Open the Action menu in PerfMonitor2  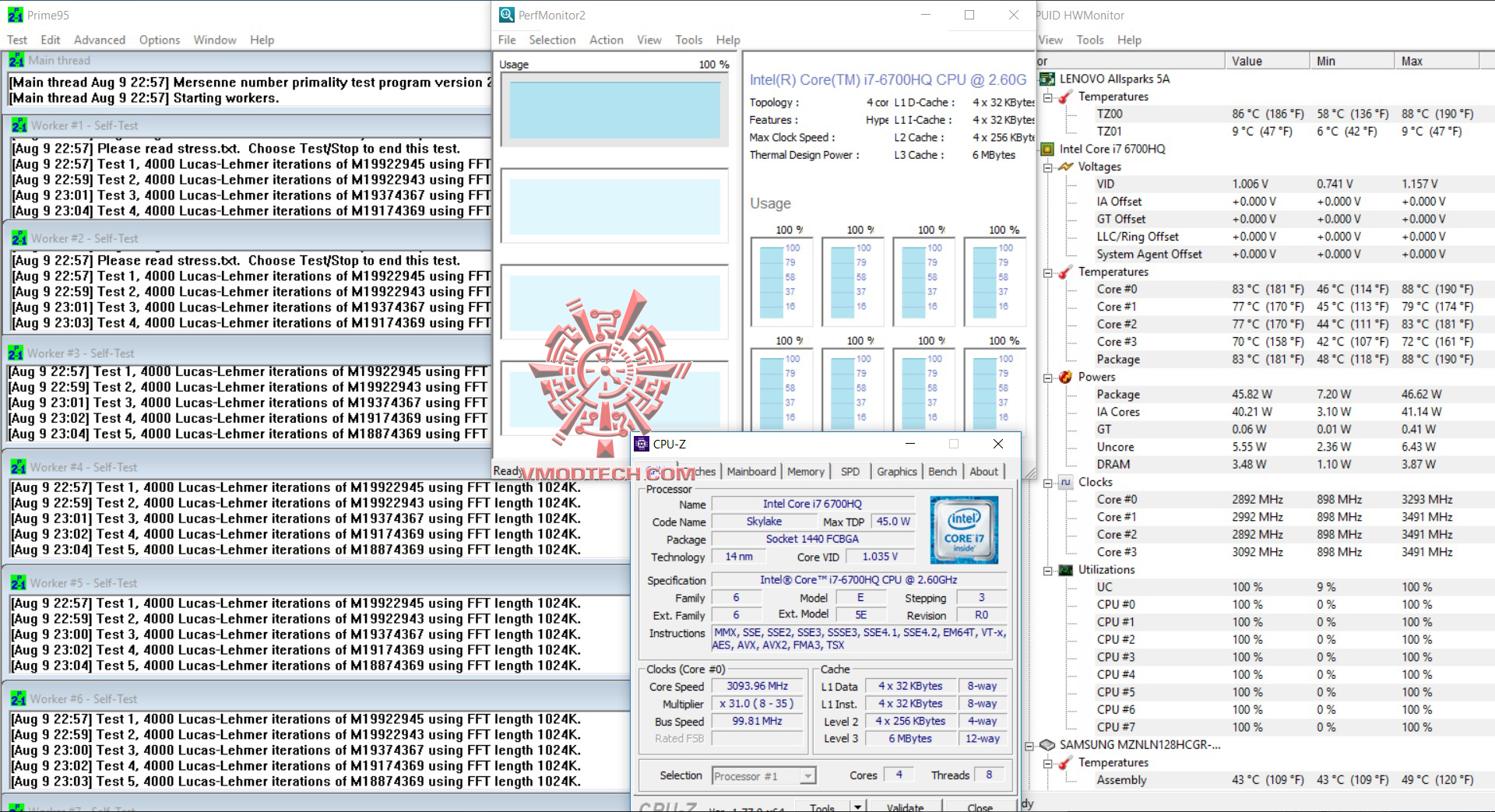(x=607, y=40)
